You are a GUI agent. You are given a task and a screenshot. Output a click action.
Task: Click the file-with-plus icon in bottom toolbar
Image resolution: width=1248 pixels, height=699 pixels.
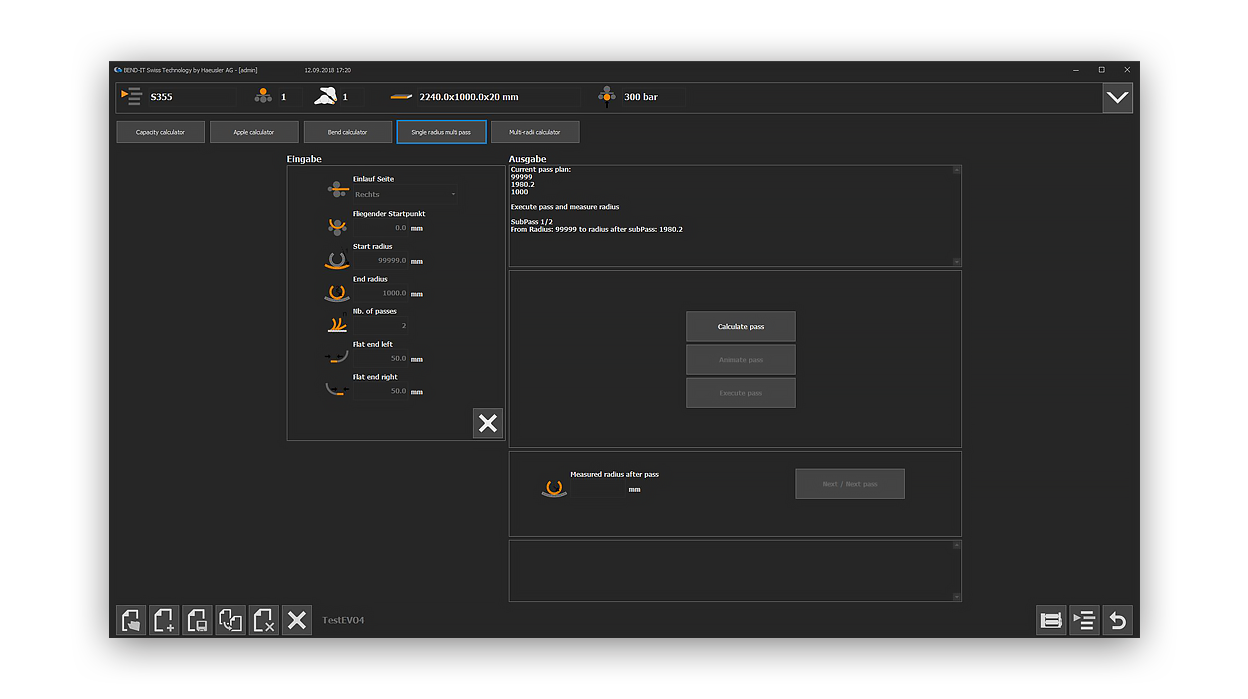coord(164,620)
